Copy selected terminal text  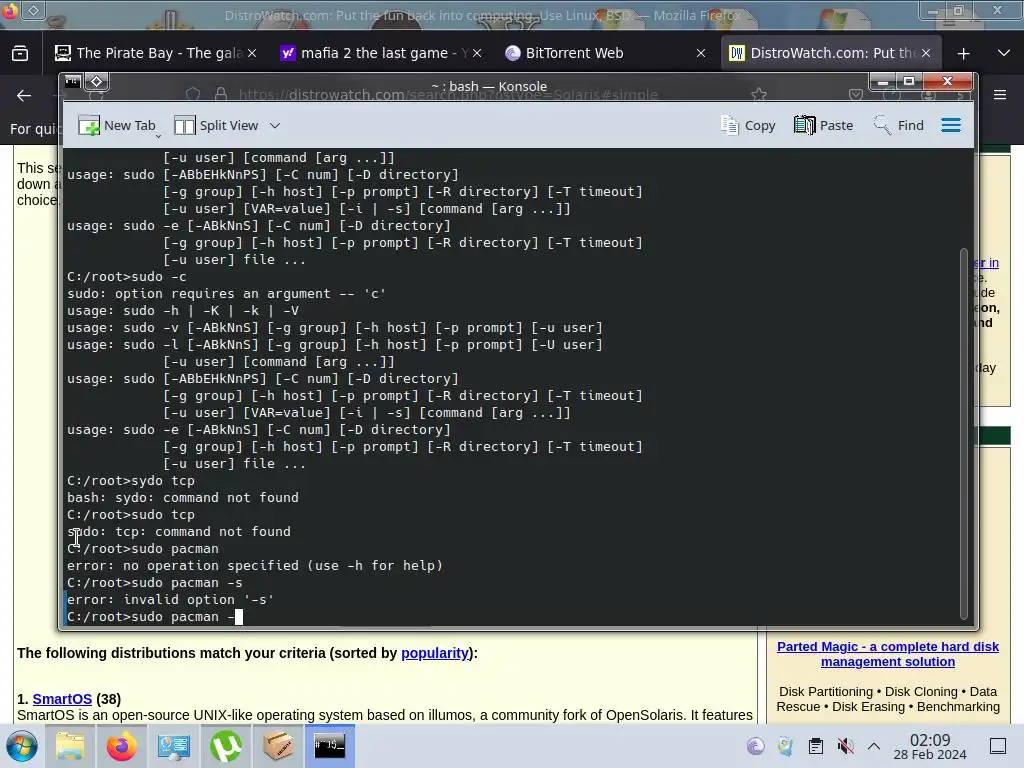point(748,125)
